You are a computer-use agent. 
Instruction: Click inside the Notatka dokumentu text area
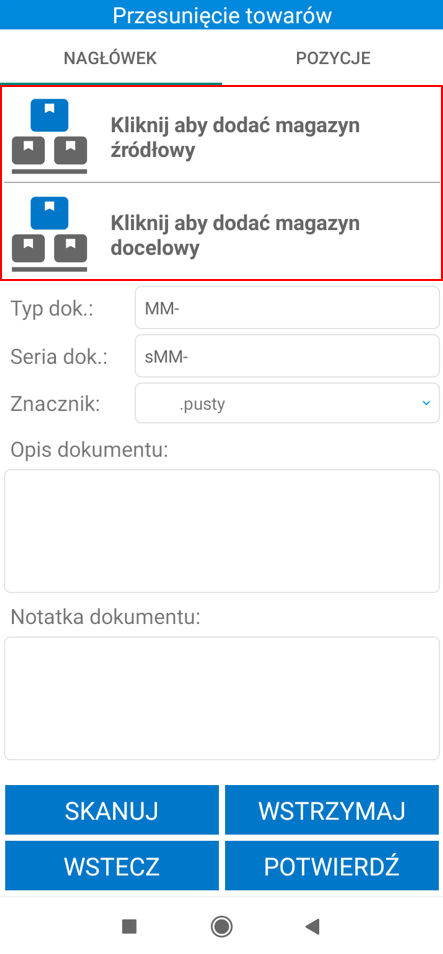(x=222, y=698)
